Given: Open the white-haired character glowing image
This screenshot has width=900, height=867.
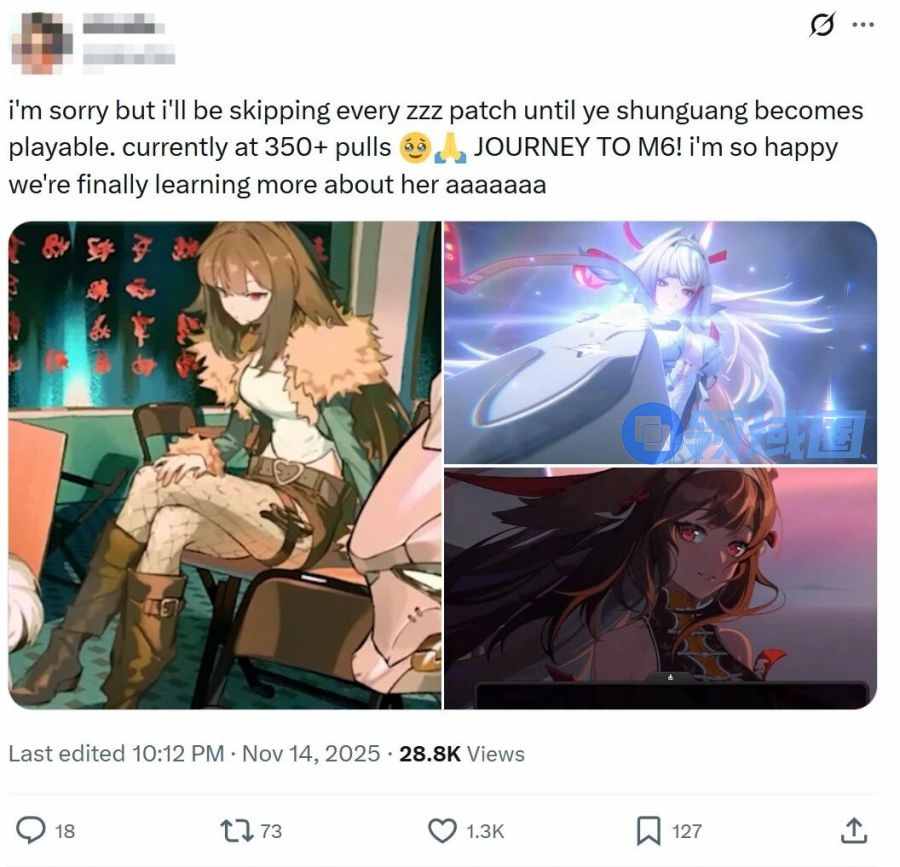Looking at the screenshot, I should click(x=661, y=343).
